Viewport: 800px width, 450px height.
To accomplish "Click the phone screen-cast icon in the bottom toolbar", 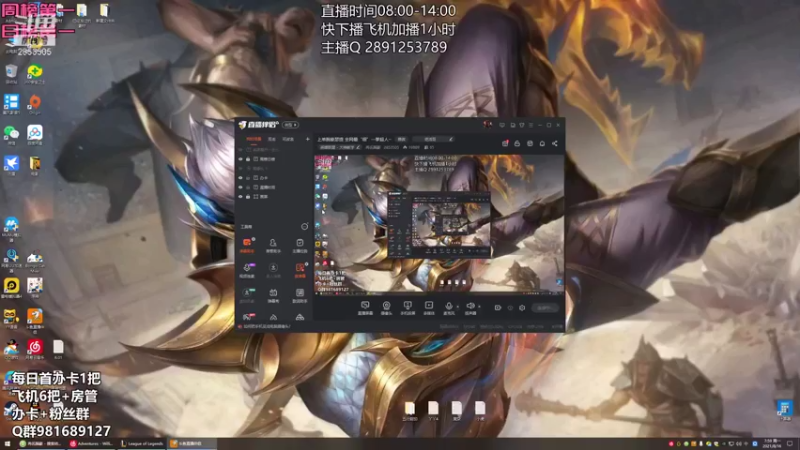I will click(407, 307).
